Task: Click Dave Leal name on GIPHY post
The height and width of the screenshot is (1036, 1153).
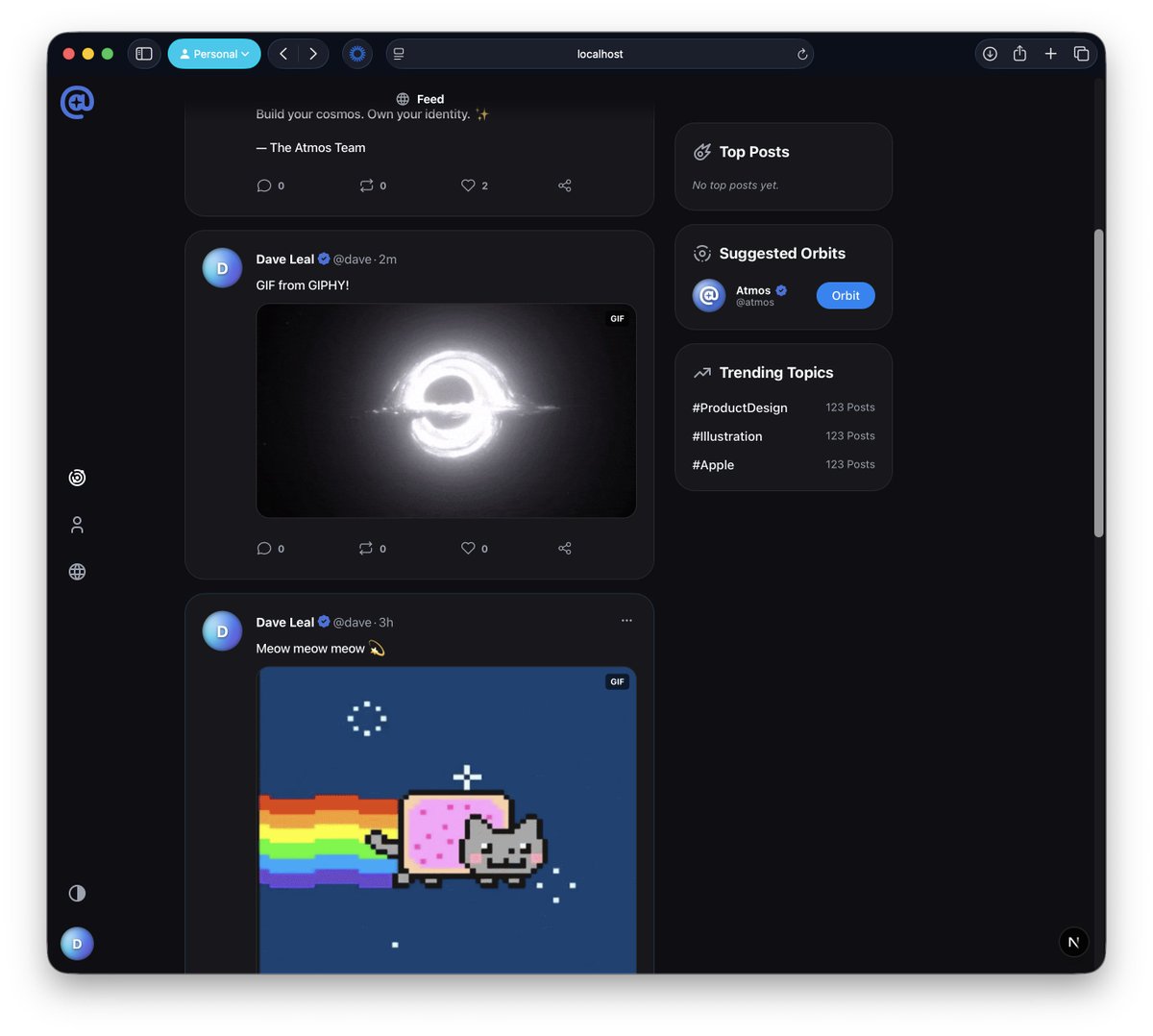Action: coord(285,259)
